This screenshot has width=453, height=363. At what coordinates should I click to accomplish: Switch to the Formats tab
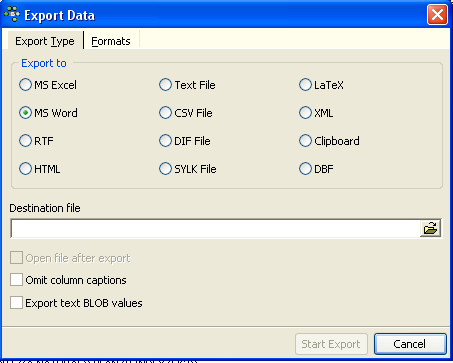(x=111, y=41)
